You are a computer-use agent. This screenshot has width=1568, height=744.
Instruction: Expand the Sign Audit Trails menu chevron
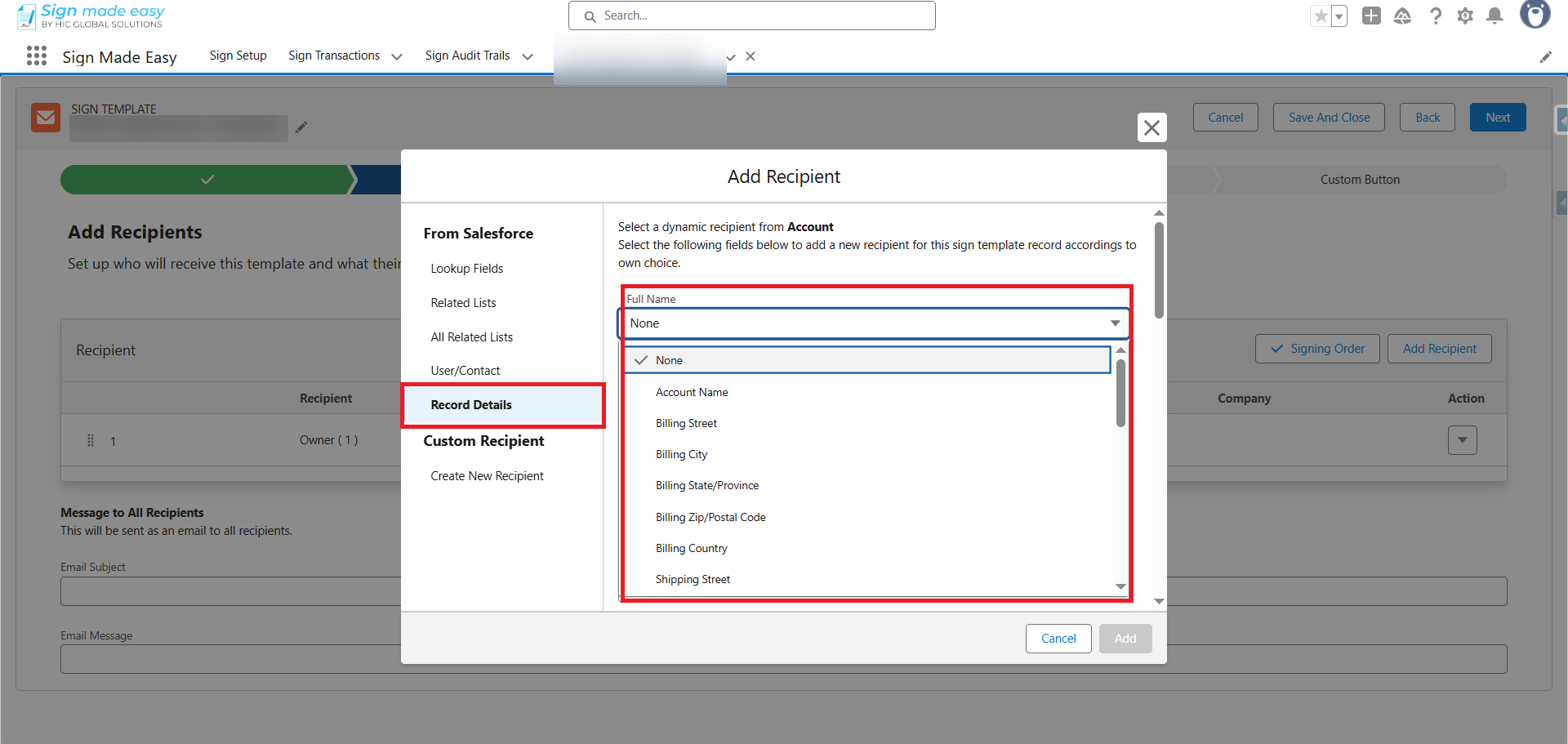528,56
